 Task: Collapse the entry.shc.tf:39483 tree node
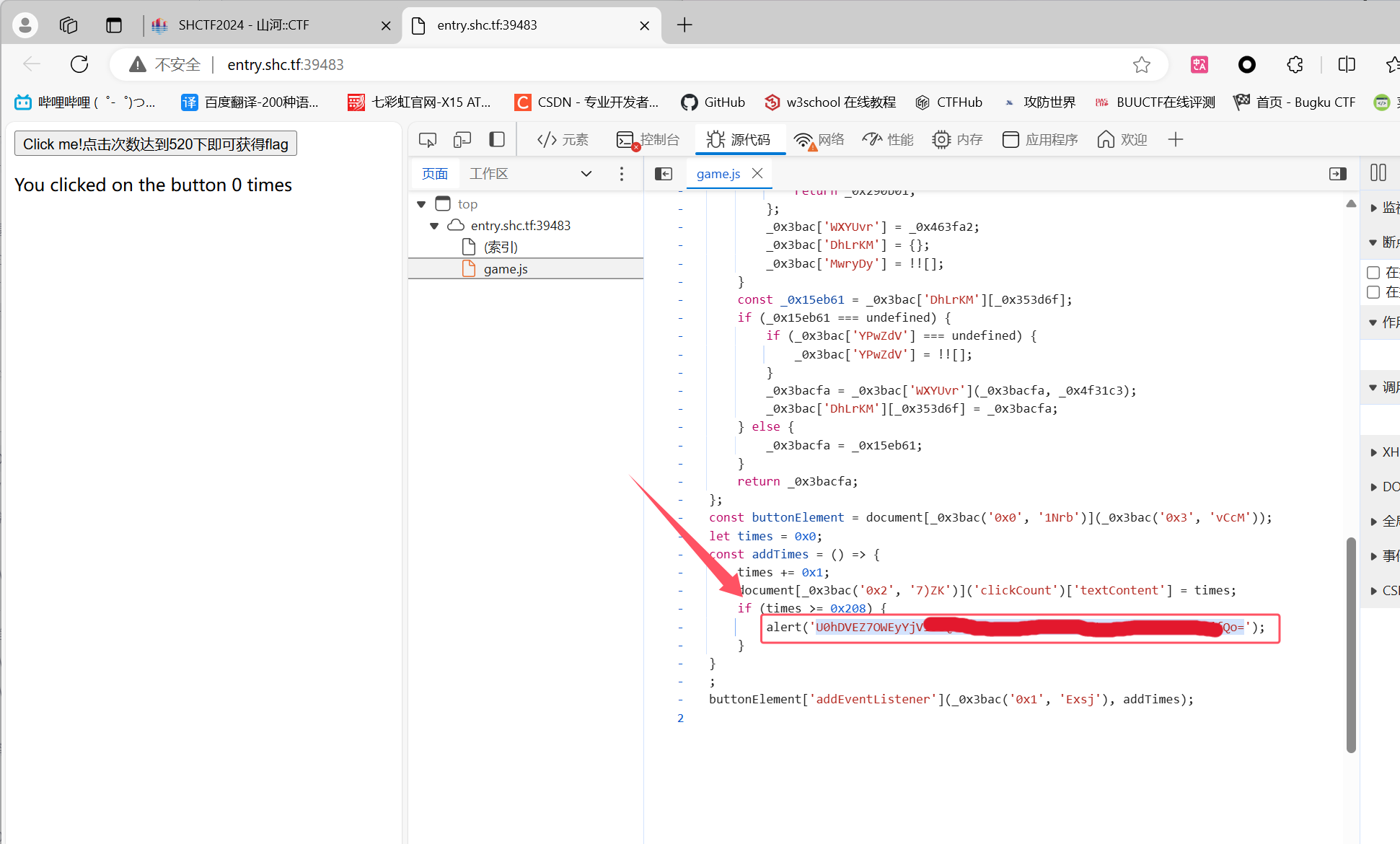[434, 226]
